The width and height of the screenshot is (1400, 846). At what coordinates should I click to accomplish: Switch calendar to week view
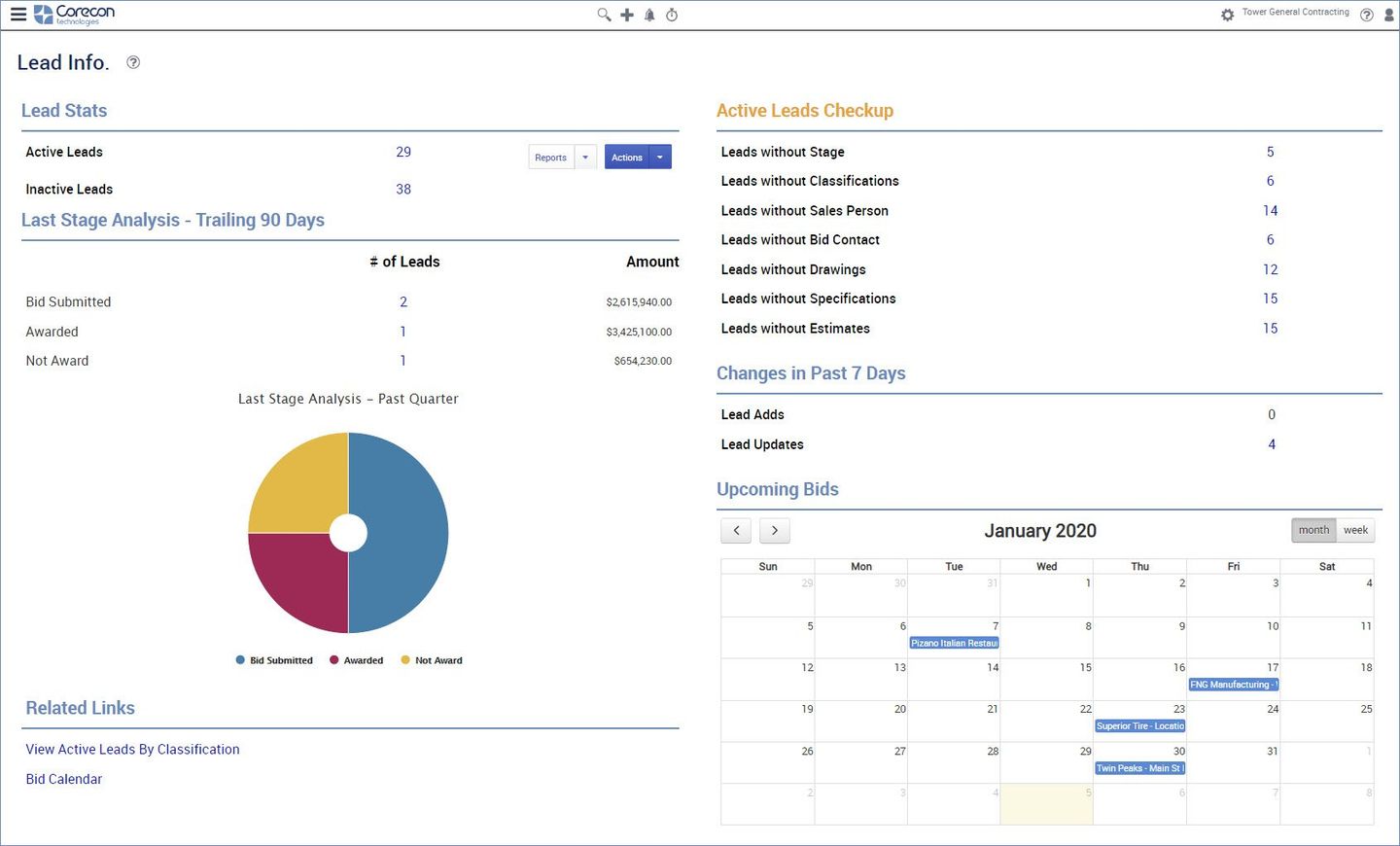[x=1355, y=530]
